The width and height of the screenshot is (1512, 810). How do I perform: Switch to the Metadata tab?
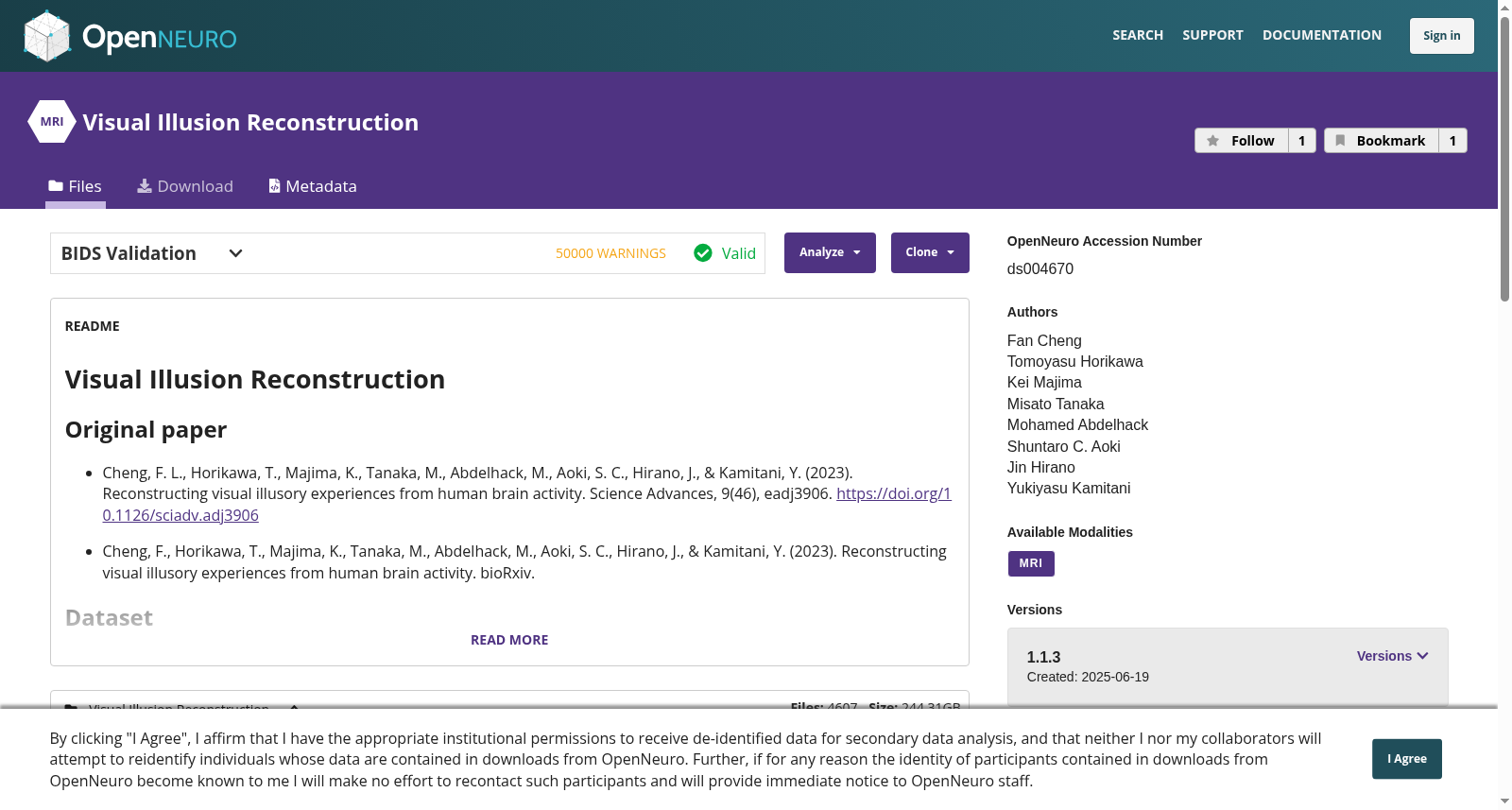click(313, 186)
